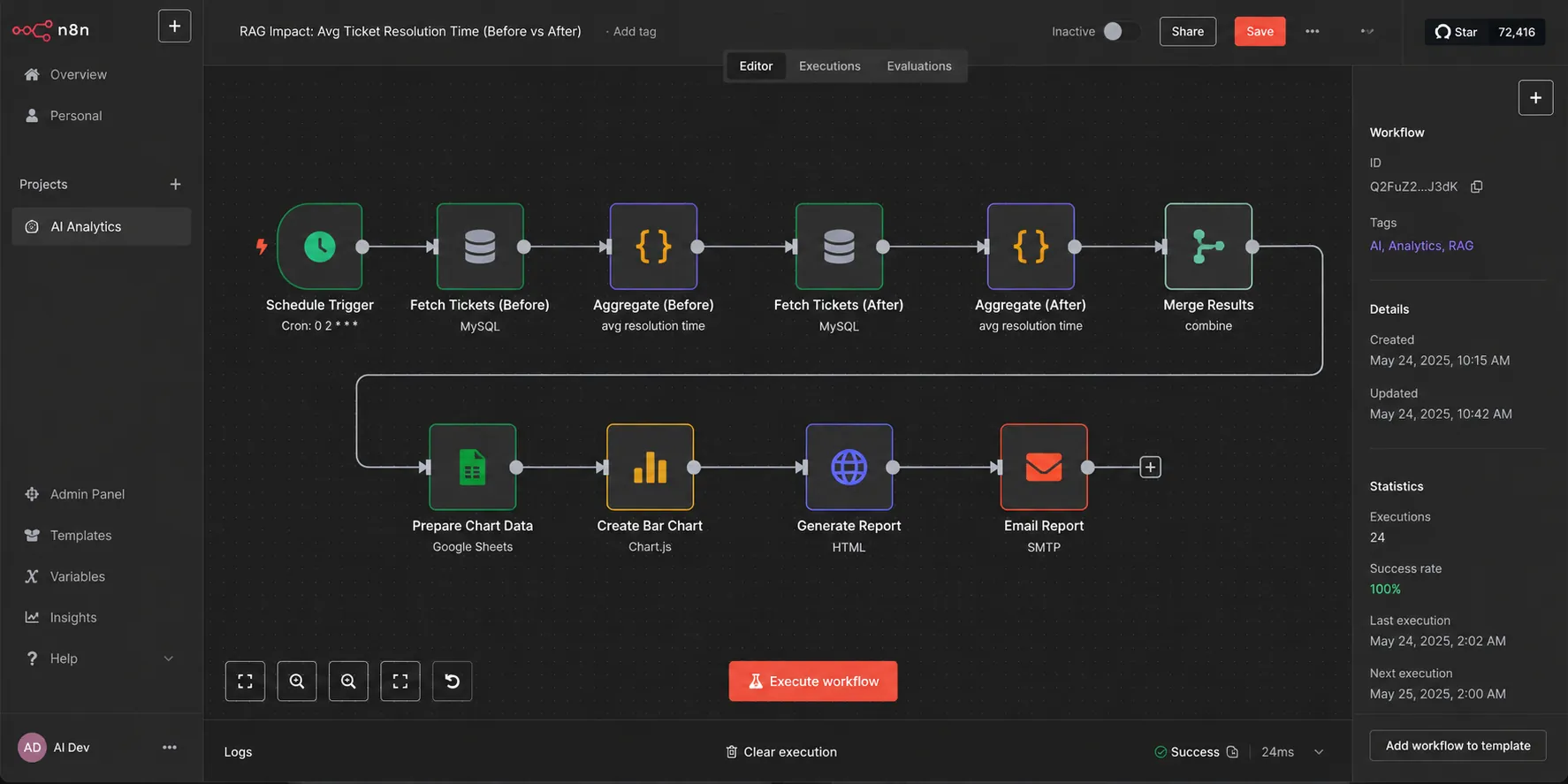Expand the logs panel chevron
Screen dimensions: 1568x784
pyautogui.click(x=1319, y=752)
